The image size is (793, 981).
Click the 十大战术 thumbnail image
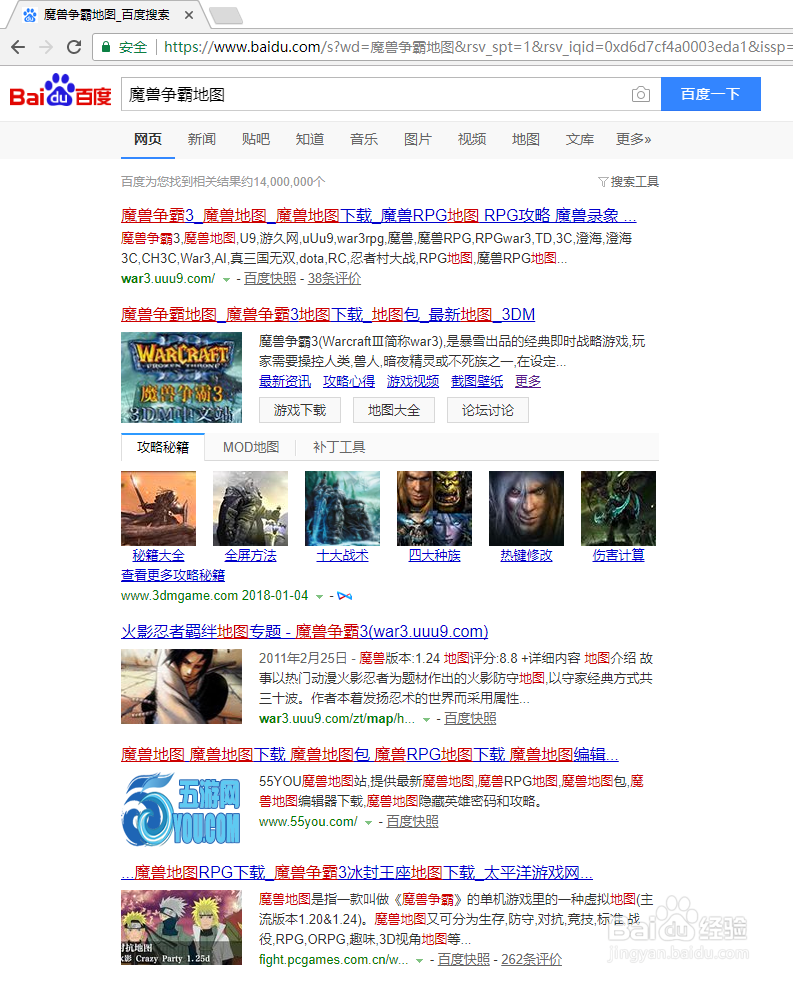tap(342, 508)
